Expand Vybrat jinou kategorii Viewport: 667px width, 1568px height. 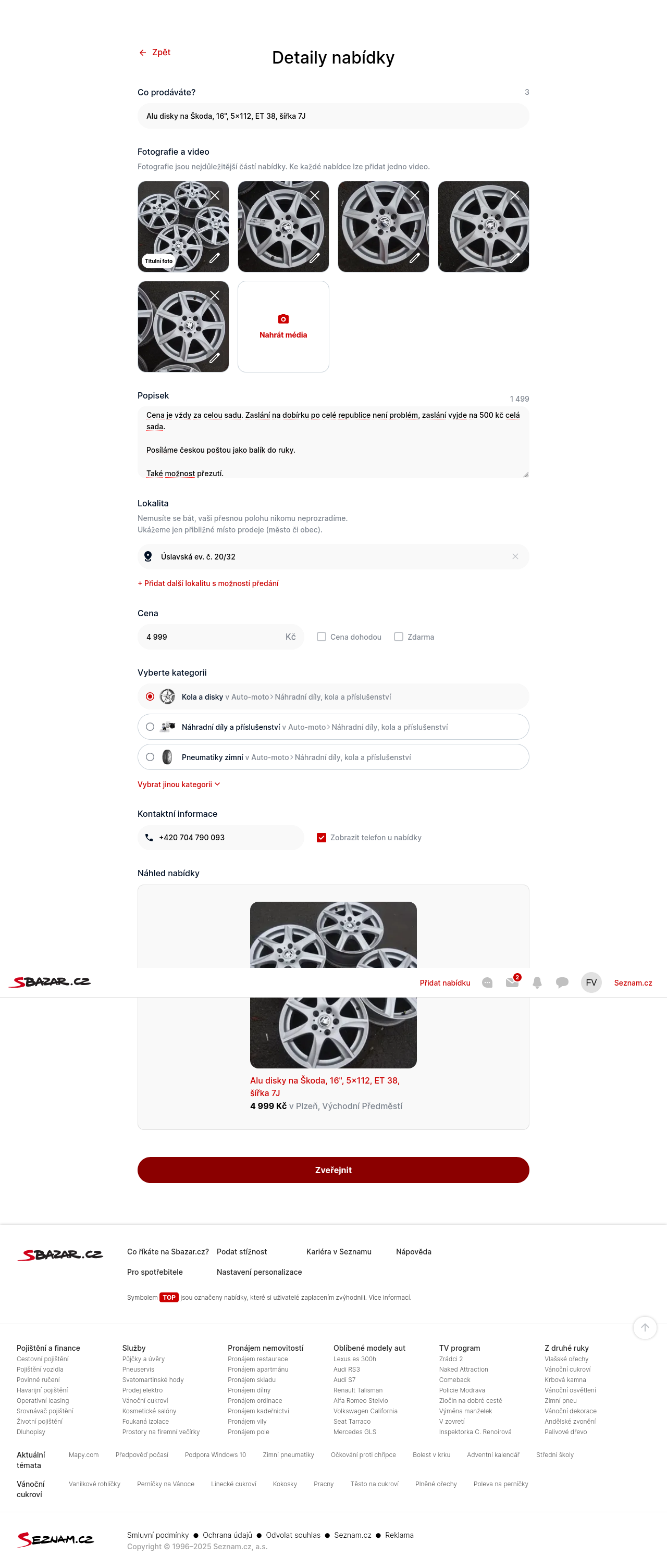coord(179,785)
